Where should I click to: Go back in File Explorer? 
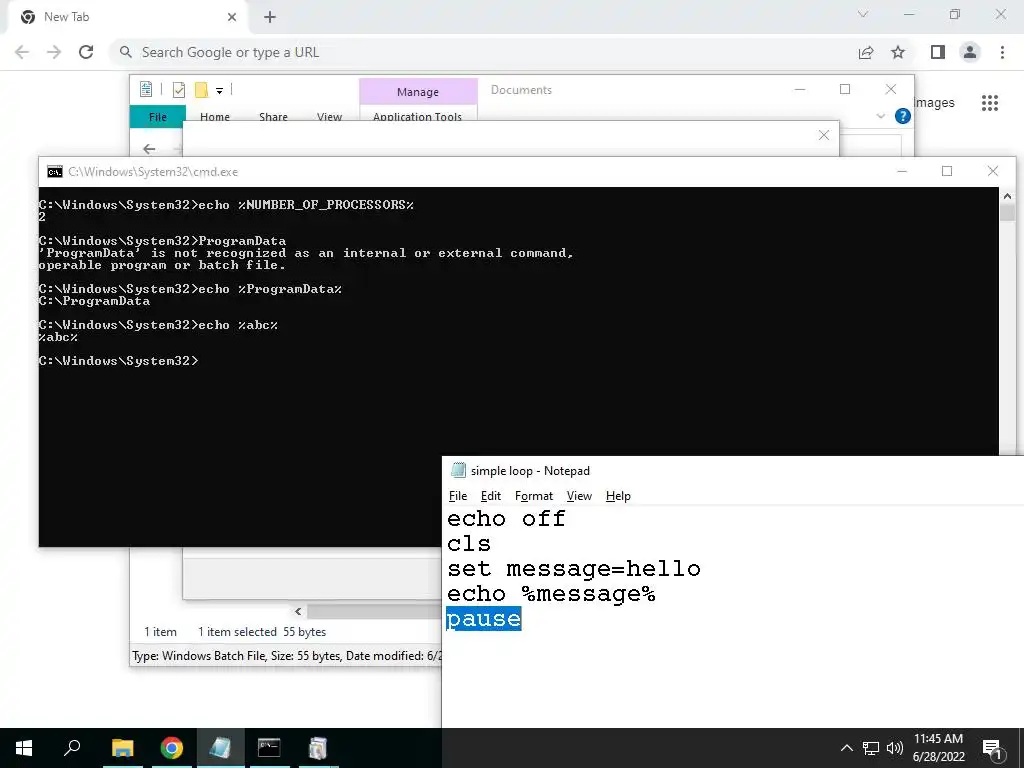tap(149, 149)
